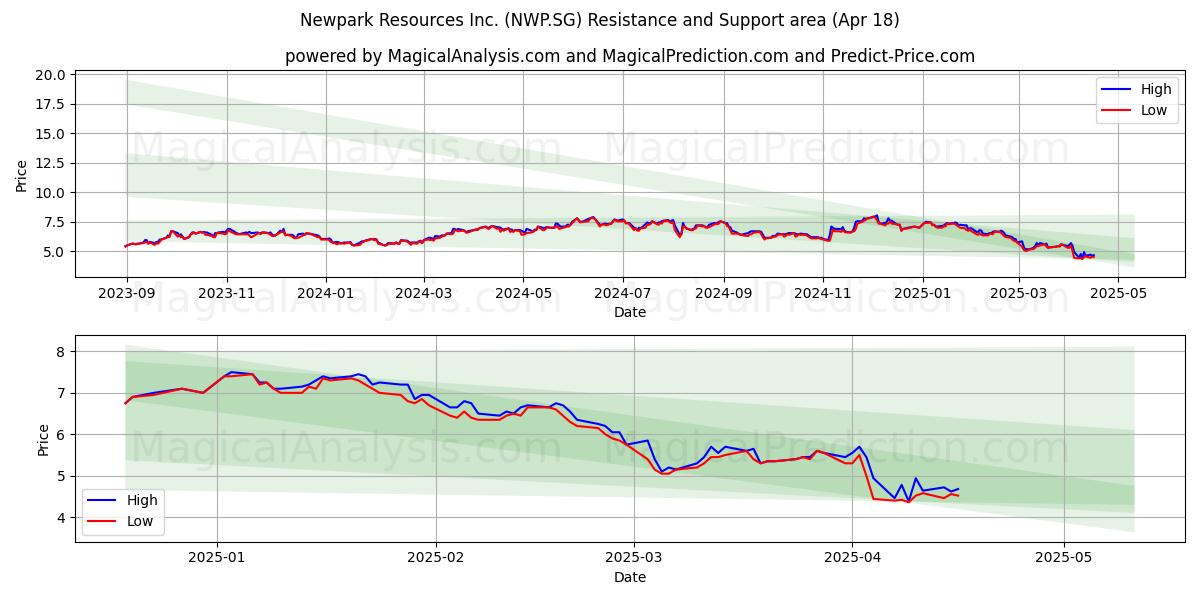1200x600 pixels.
Task: Click the bottom chart's '2025-04' tick label
Action: coord(853,559)
